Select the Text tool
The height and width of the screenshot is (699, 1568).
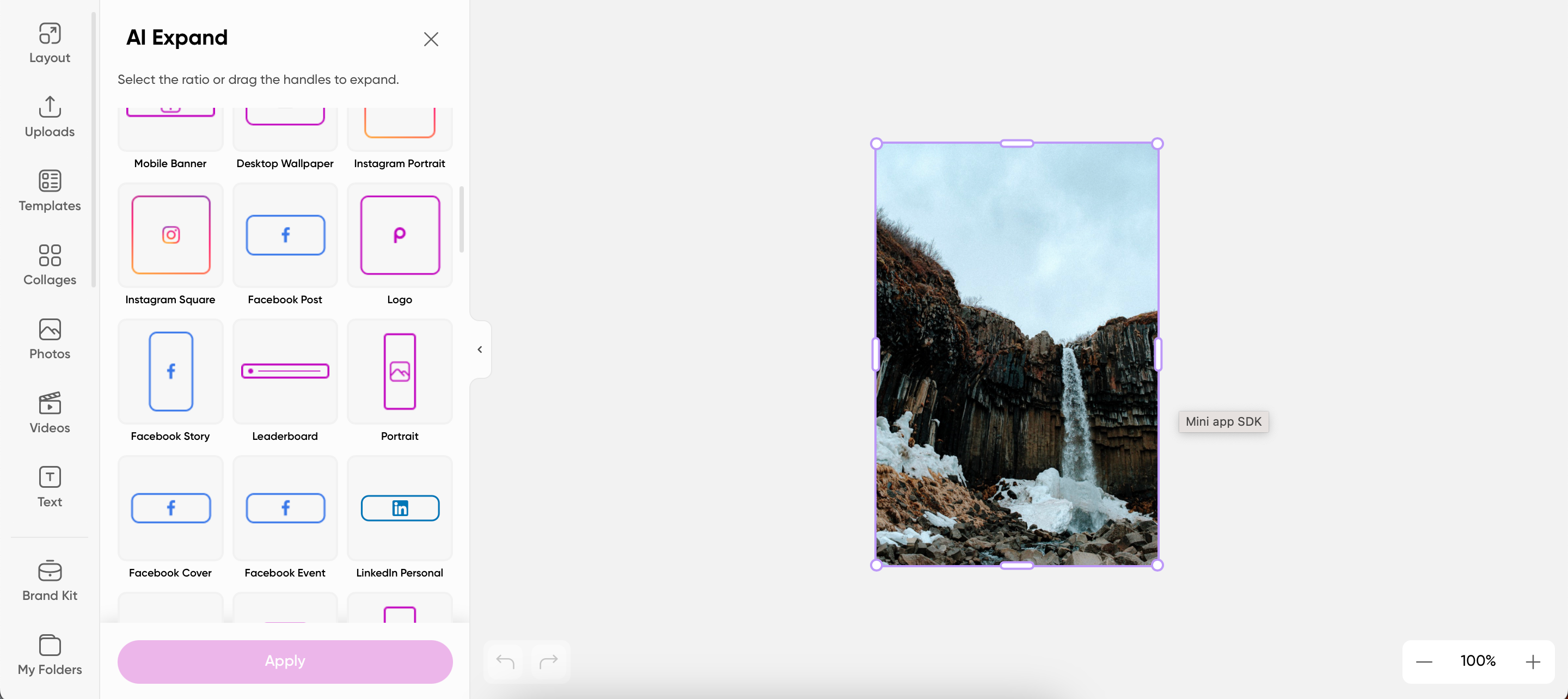50,487
